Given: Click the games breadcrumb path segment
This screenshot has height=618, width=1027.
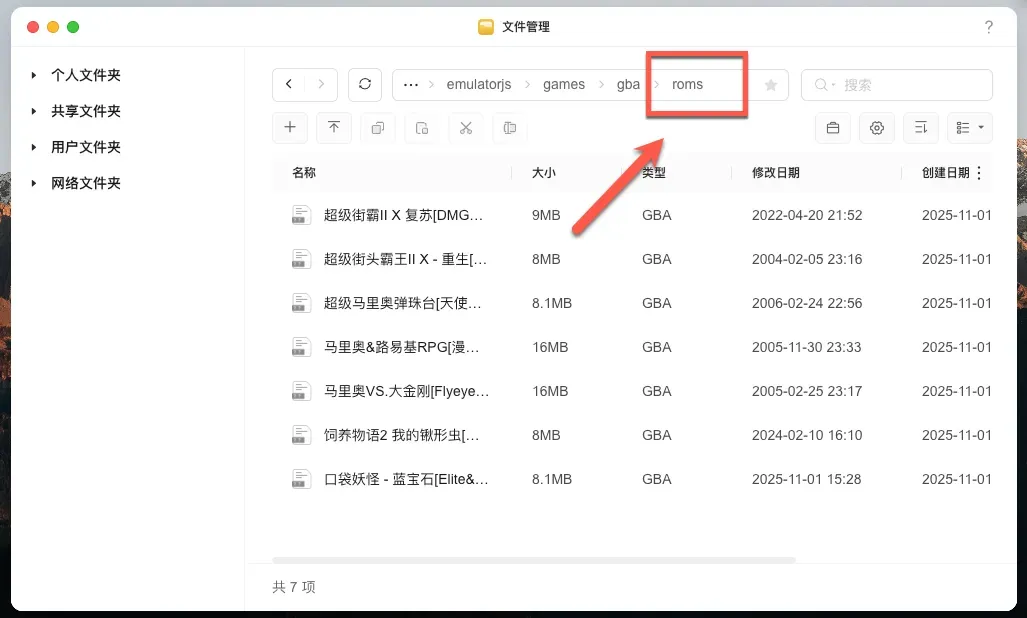Looking at the screenshot, I should coord(564,85).
